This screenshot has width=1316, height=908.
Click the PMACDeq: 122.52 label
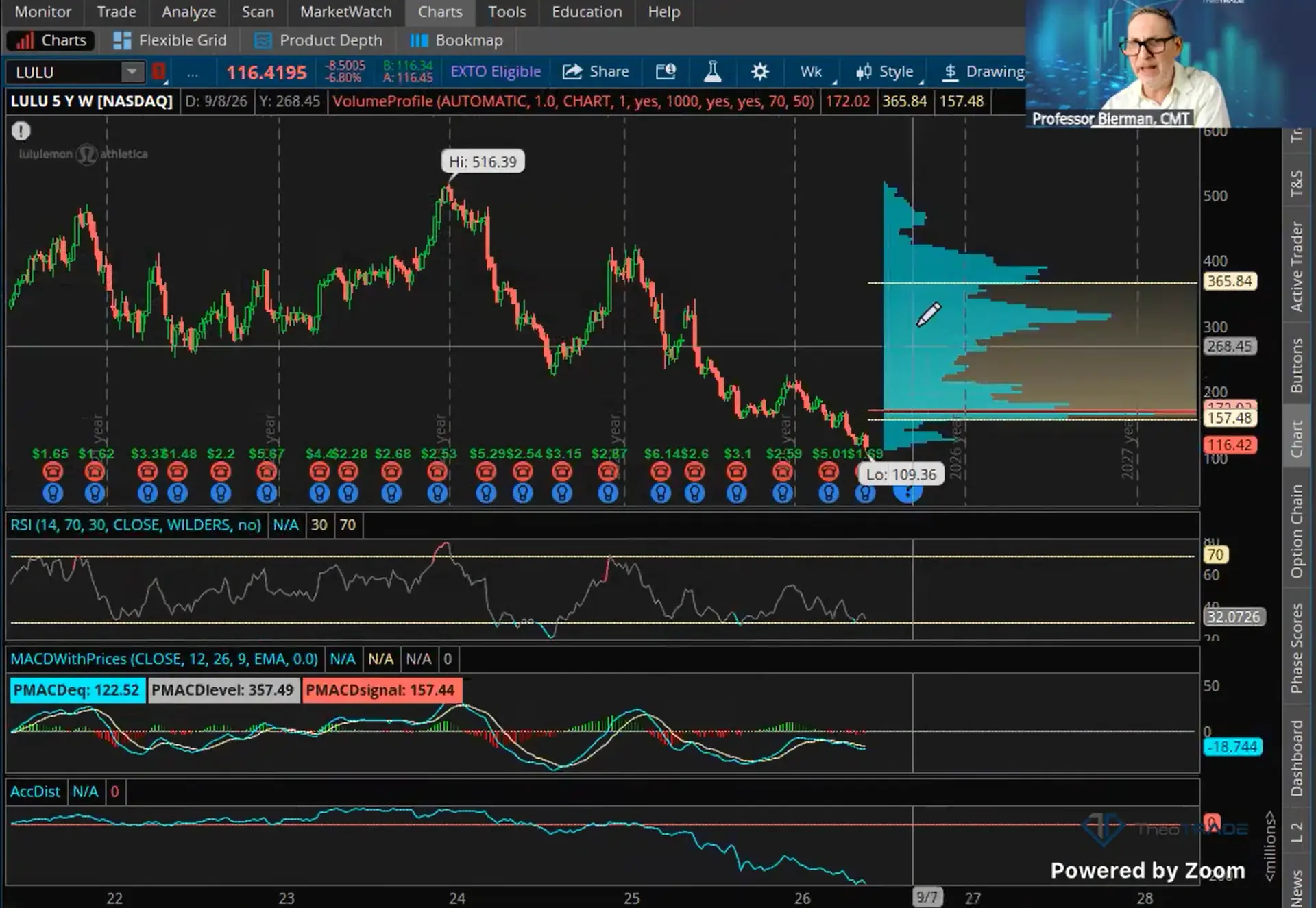(76, 690)
